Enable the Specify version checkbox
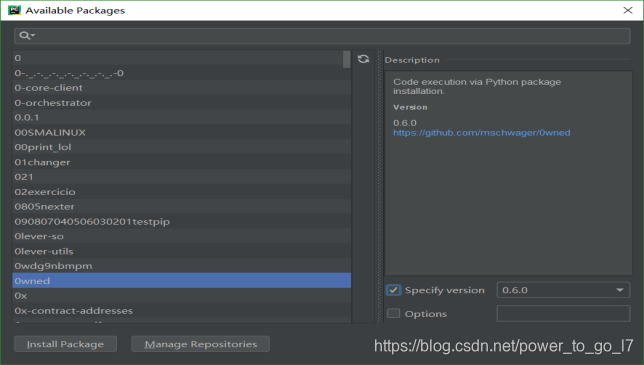644x365 pixels. (x=393, y=290)
